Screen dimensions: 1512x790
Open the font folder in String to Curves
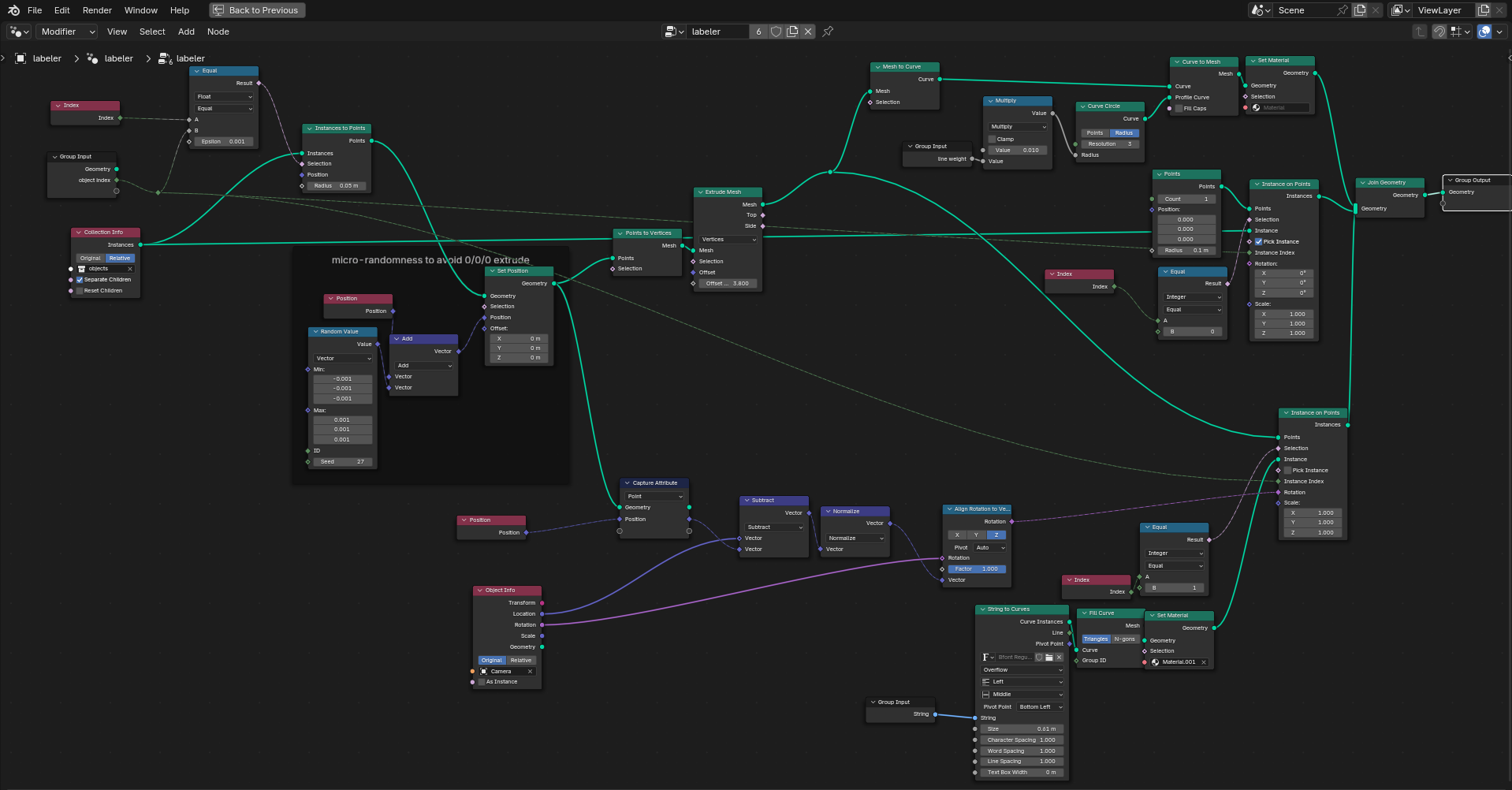1049,658
